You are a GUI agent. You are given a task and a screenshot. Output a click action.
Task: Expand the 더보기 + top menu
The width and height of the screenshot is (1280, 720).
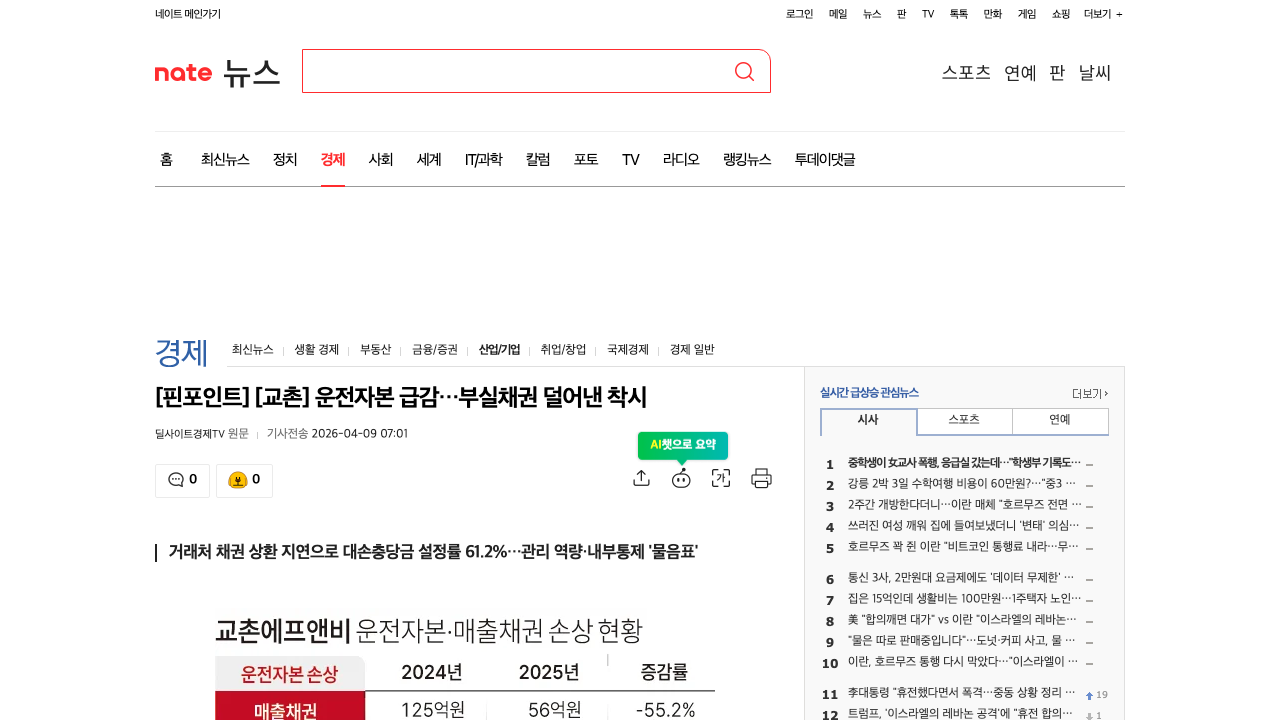pos(1103,14)
